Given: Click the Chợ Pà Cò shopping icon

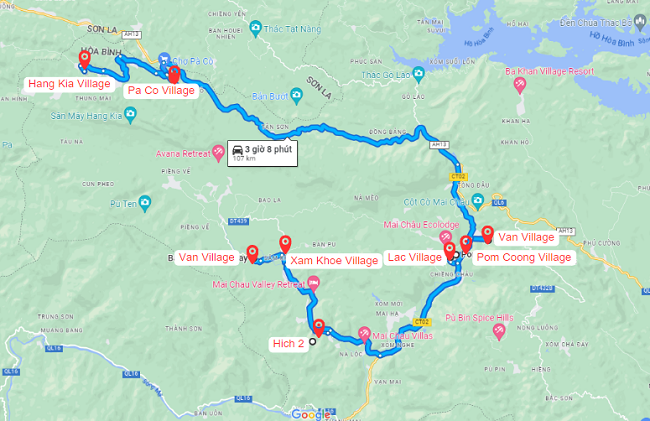Looking at the screenshot, I should (x=164, y=59).
